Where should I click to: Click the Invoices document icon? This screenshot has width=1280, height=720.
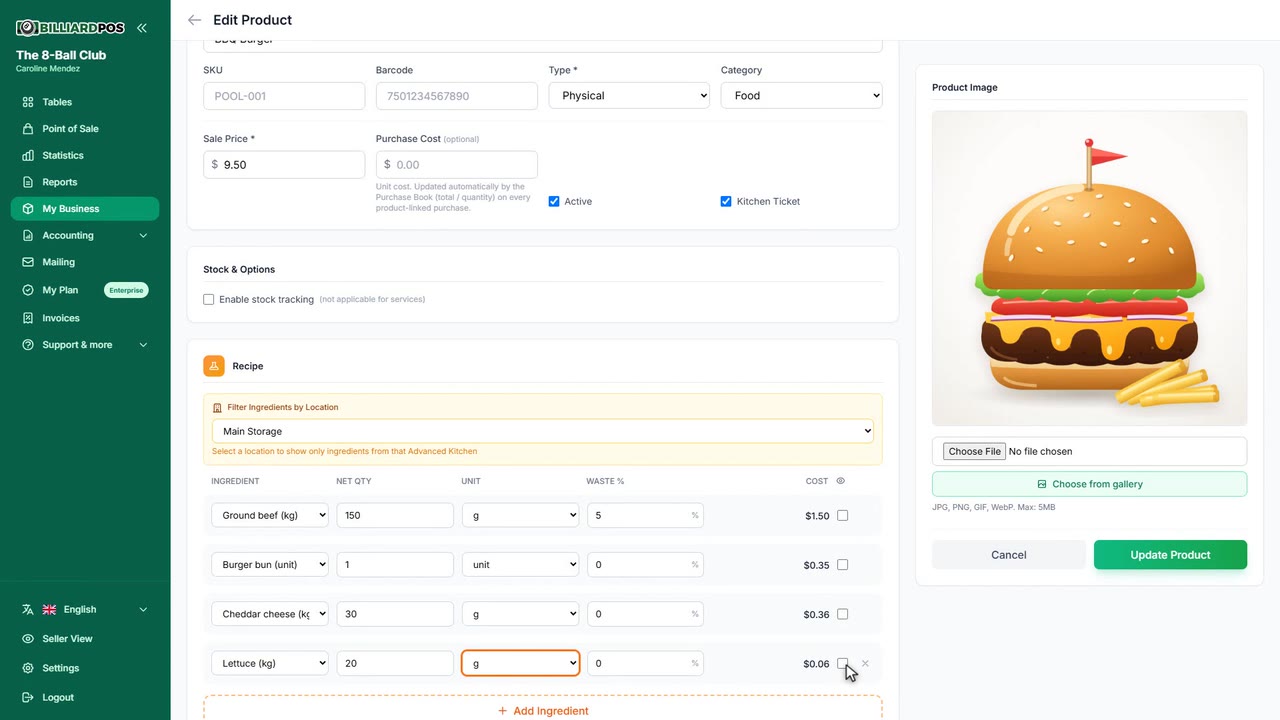(x=28, y=318)
